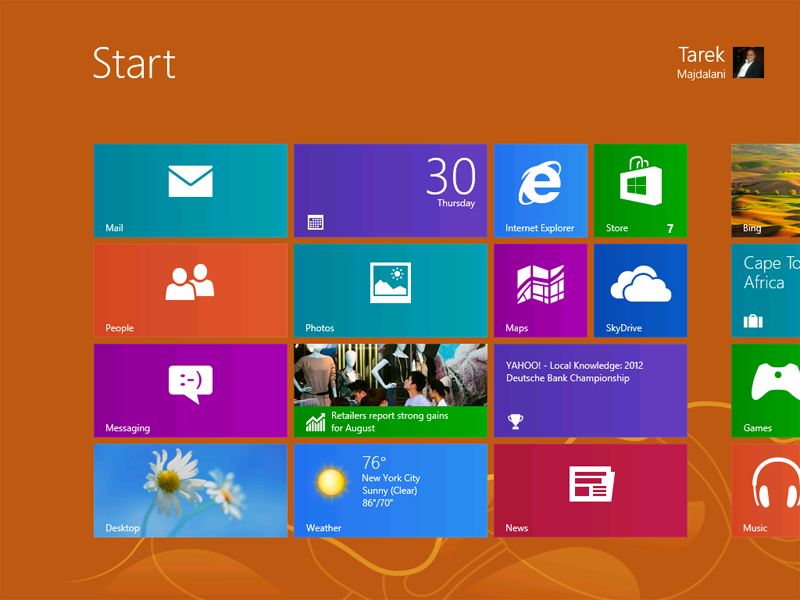Open the Bing landscape tile
The width and height of the screenshot is (800, 600).
click(x=766, y=190)
